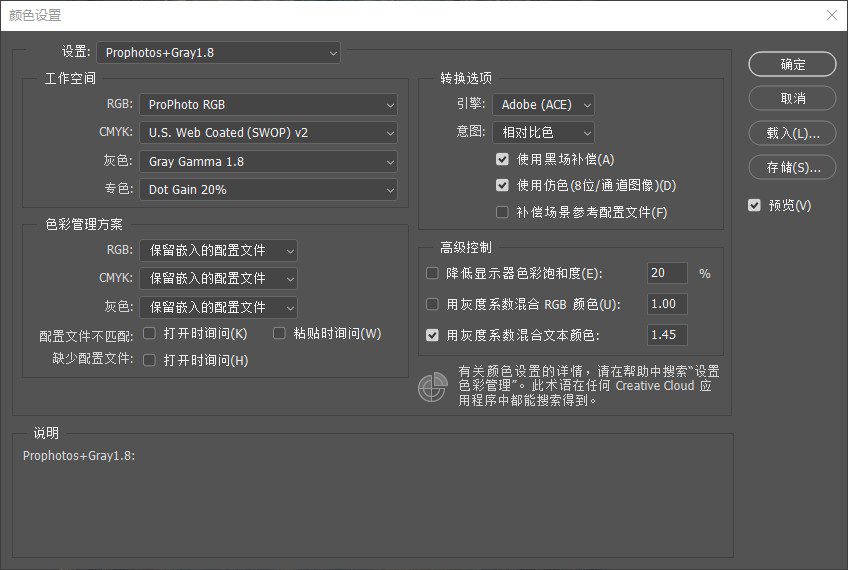Click the 色彩管理方案 section heading
The image size is (848, 570).
coord(84,224)
